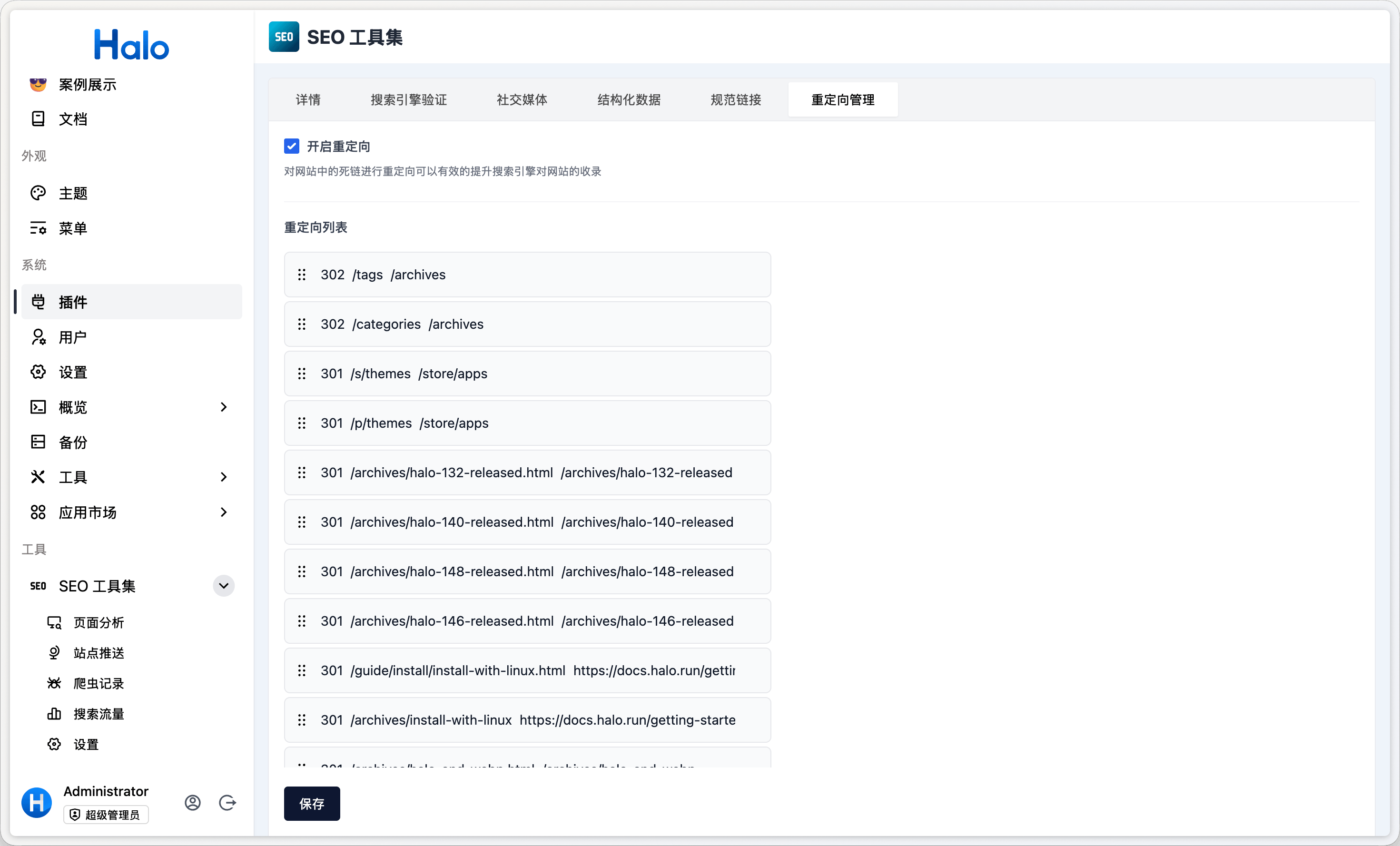The width and height of the screenshot is (1400, 846).
Task: Open 主题 themes in sidebar
Action: point(73,193)
